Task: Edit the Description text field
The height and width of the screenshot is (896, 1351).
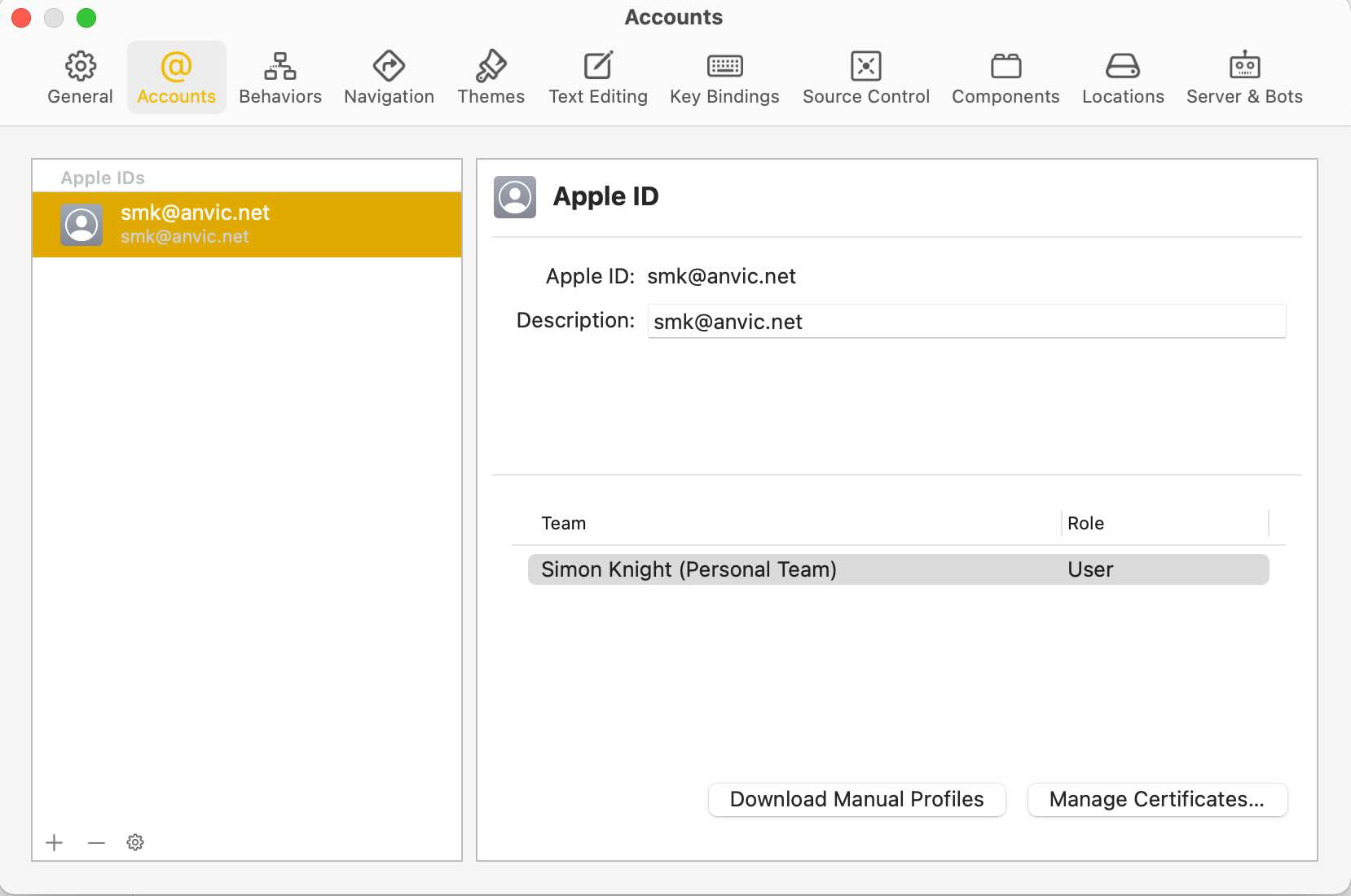Action: coord(966,321)
